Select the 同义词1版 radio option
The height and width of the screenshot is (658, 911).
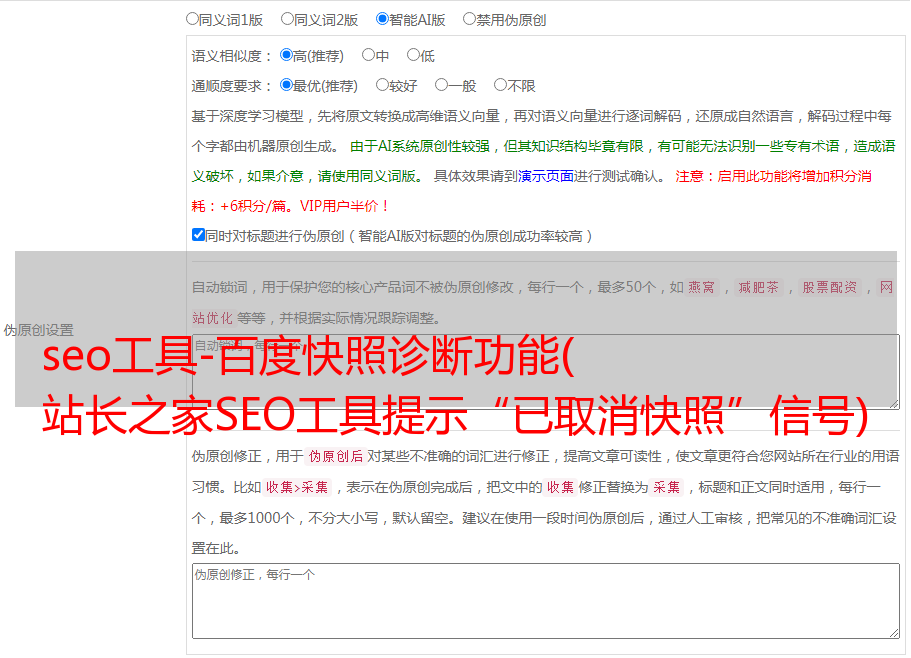tap(193, 18)
